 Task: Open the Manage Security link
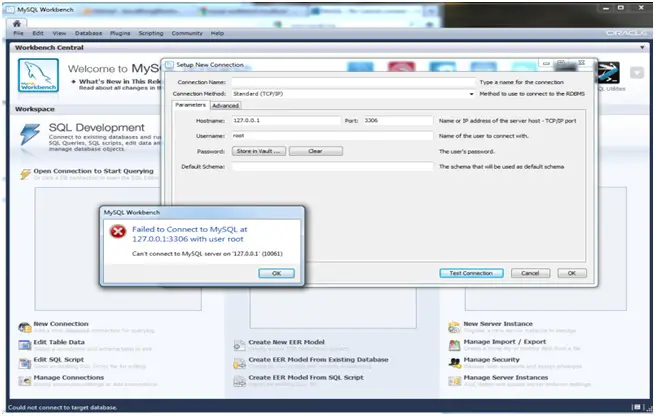coord(491,360)
